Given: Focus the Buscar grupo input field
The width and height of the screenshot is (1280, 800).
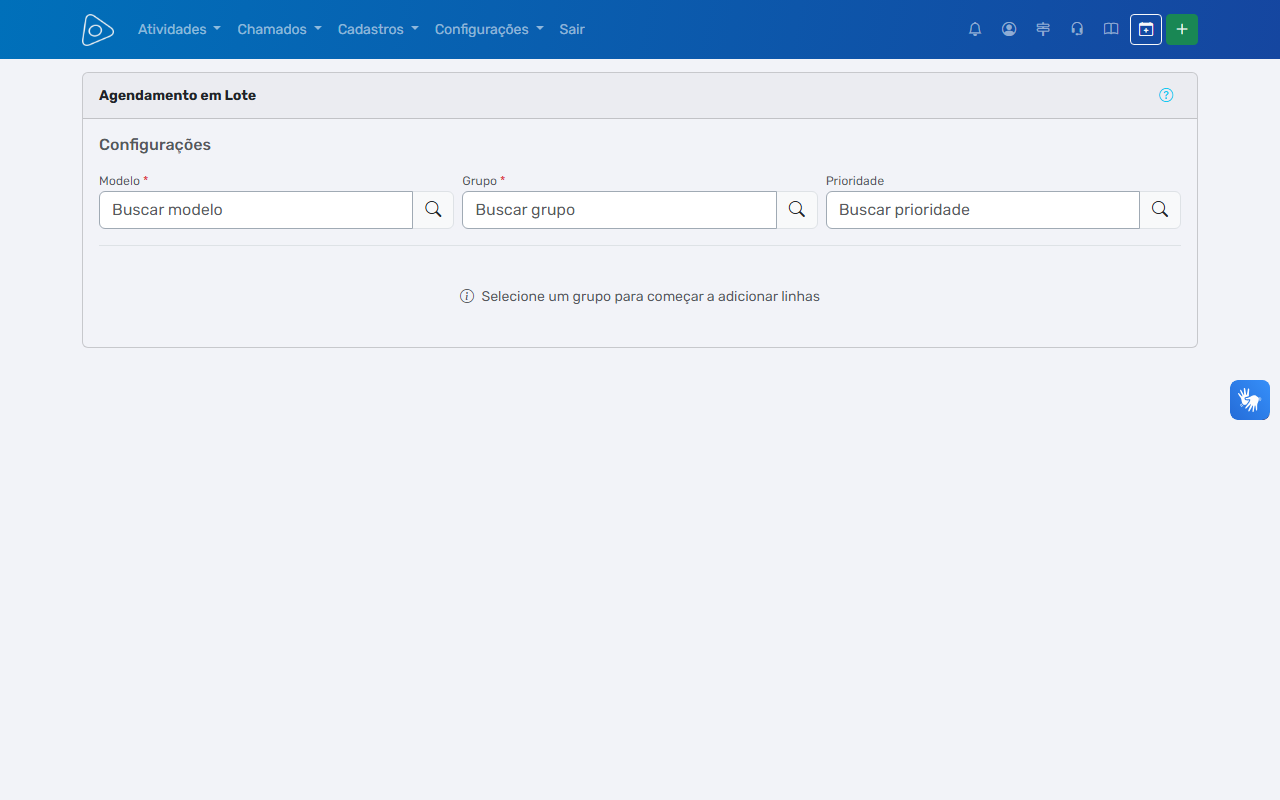Looking at the screenshot, I should click(x=619, y=210).
